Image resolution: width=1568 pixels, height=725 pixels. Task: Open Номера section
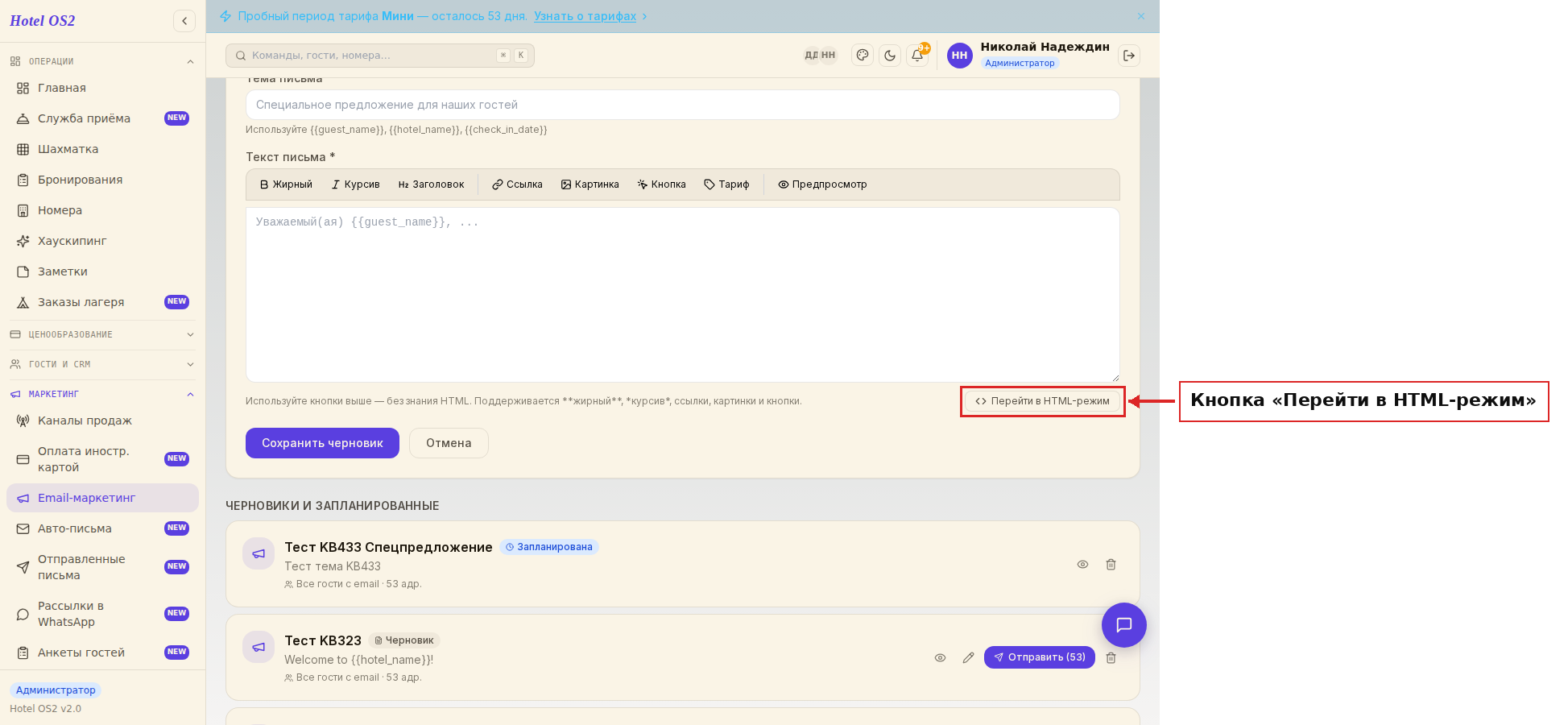point(102,210)
